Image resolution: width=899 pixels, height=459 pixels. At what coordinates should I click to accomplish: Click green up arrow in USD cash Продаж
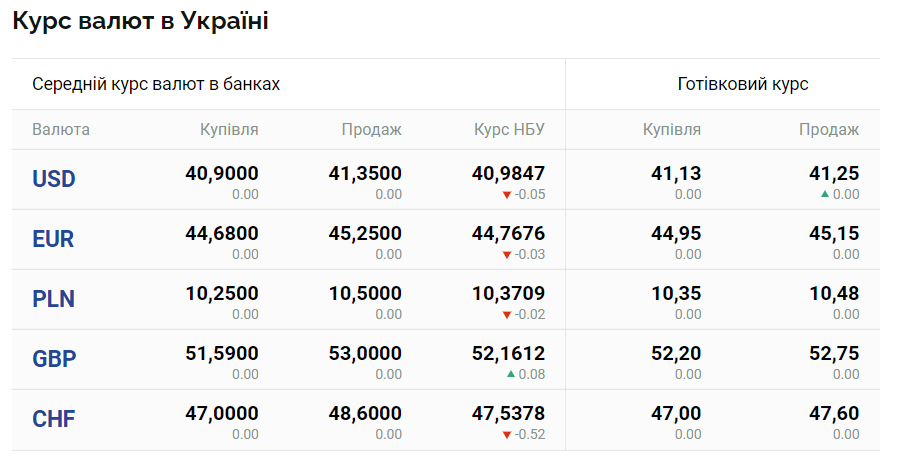tap(824, 194)
